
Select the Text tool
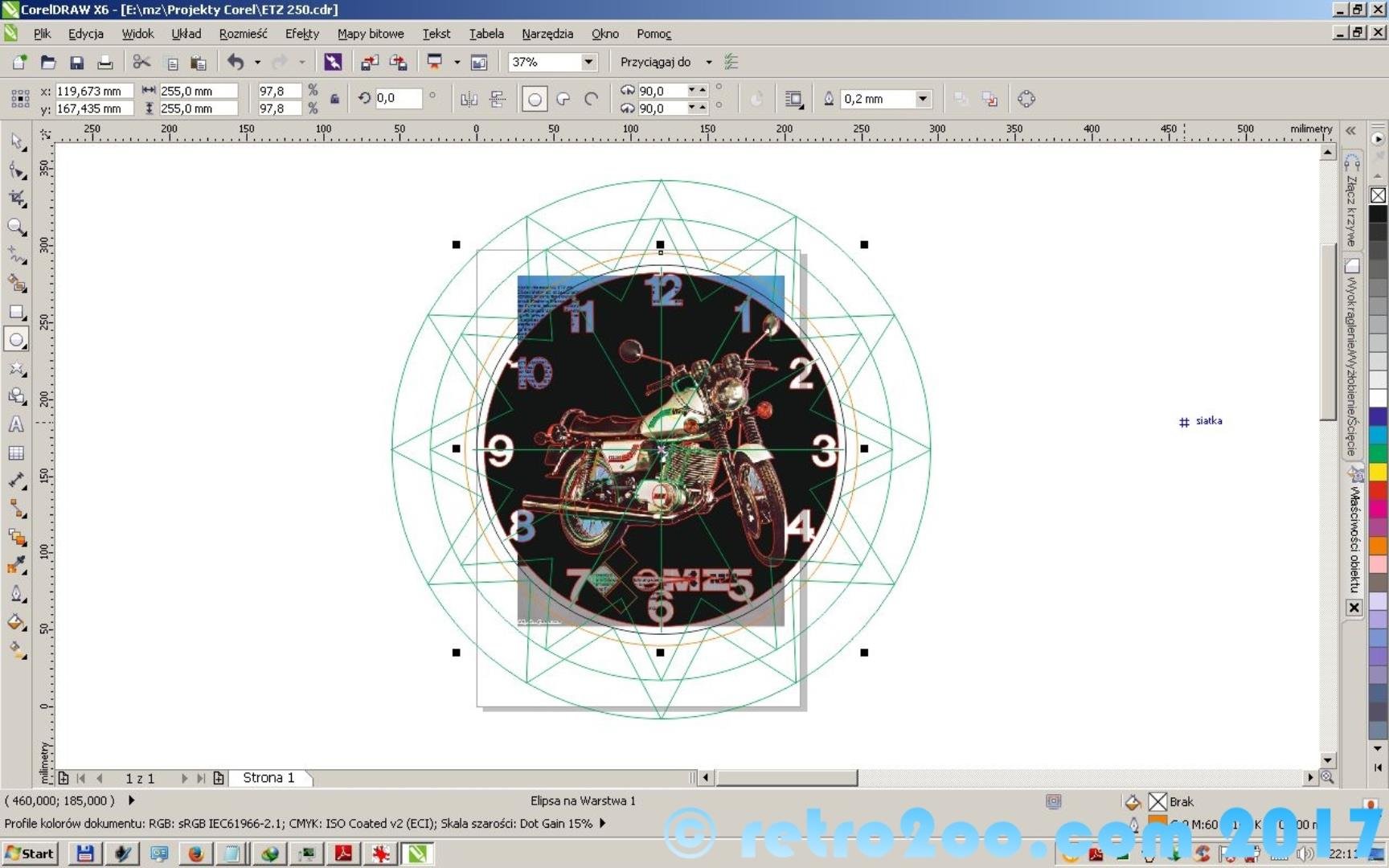pyautogui.click(x=16, y=424)
